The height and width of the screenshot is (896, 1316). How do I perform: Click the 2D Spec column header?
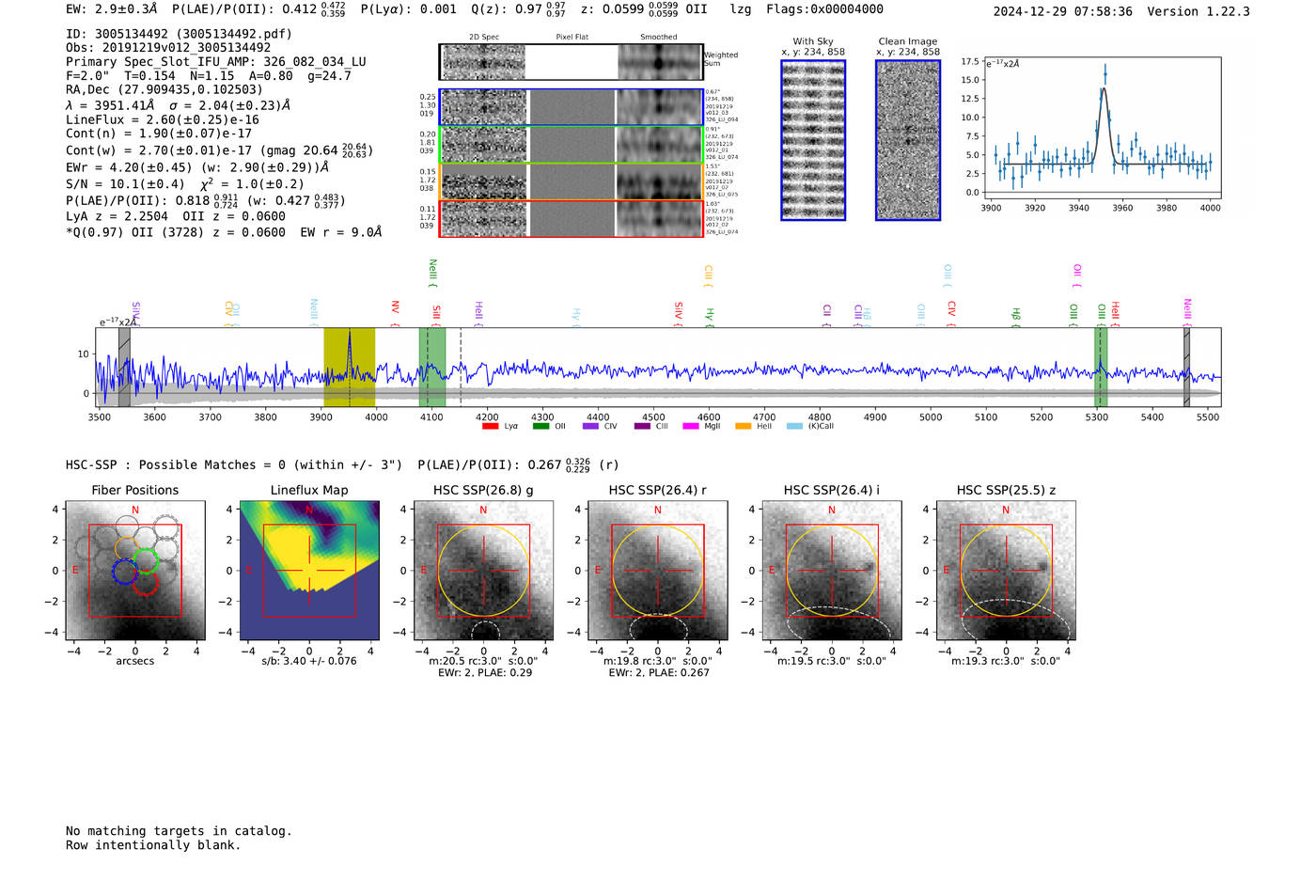pyautogui.click(x=484, y=38)
